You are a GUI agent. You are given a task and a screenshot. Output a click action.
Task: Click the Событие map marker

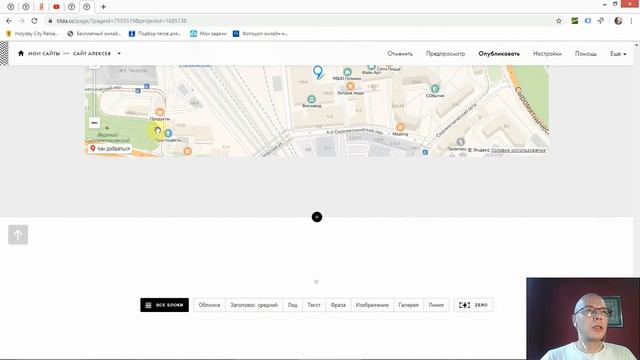435,89
